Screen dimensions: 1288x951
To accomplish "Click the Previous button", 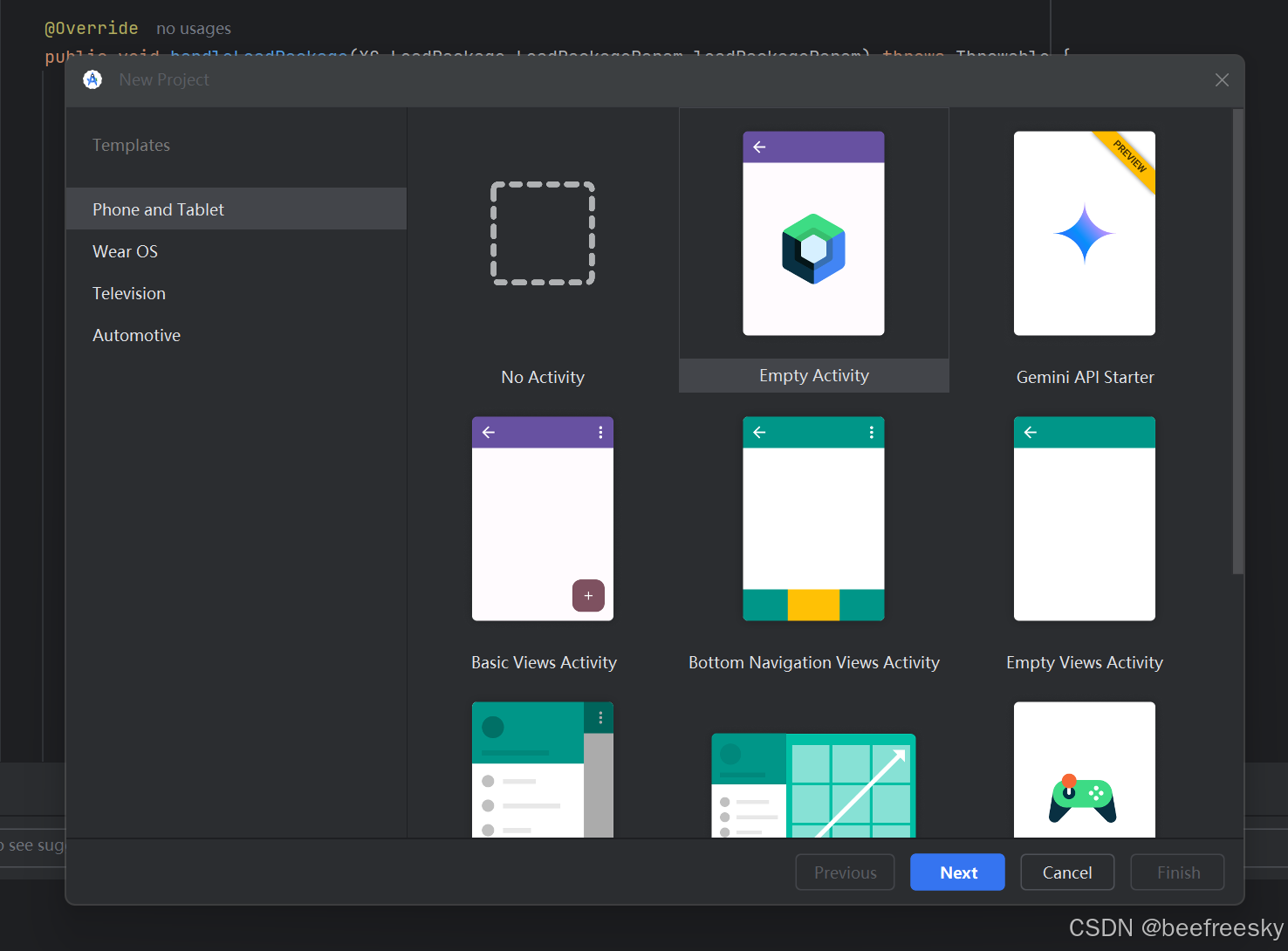I will pos(845,872).
